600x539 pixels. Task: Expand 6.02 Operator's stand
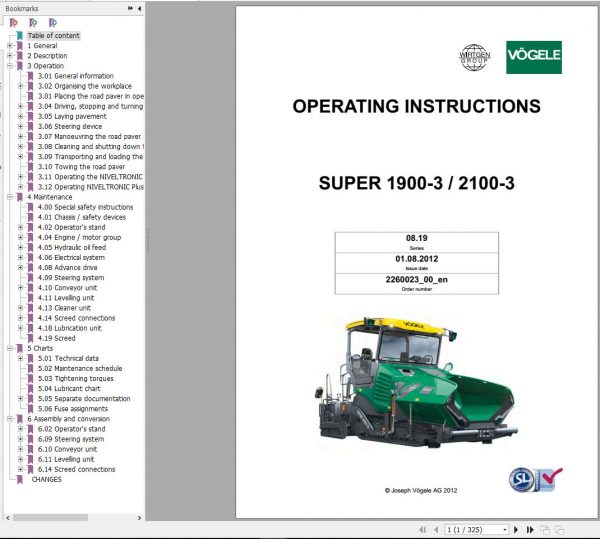[21, 429]
